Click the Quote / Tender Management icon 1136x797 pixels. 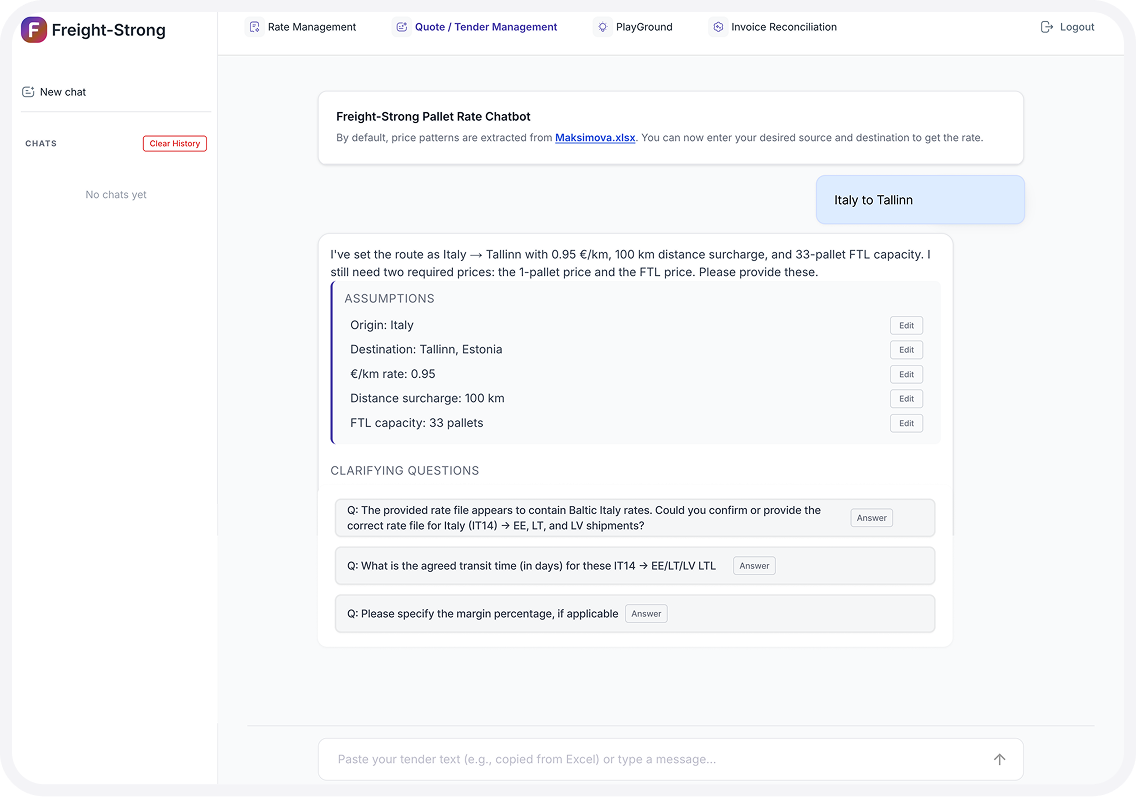[x=402, y=27]
